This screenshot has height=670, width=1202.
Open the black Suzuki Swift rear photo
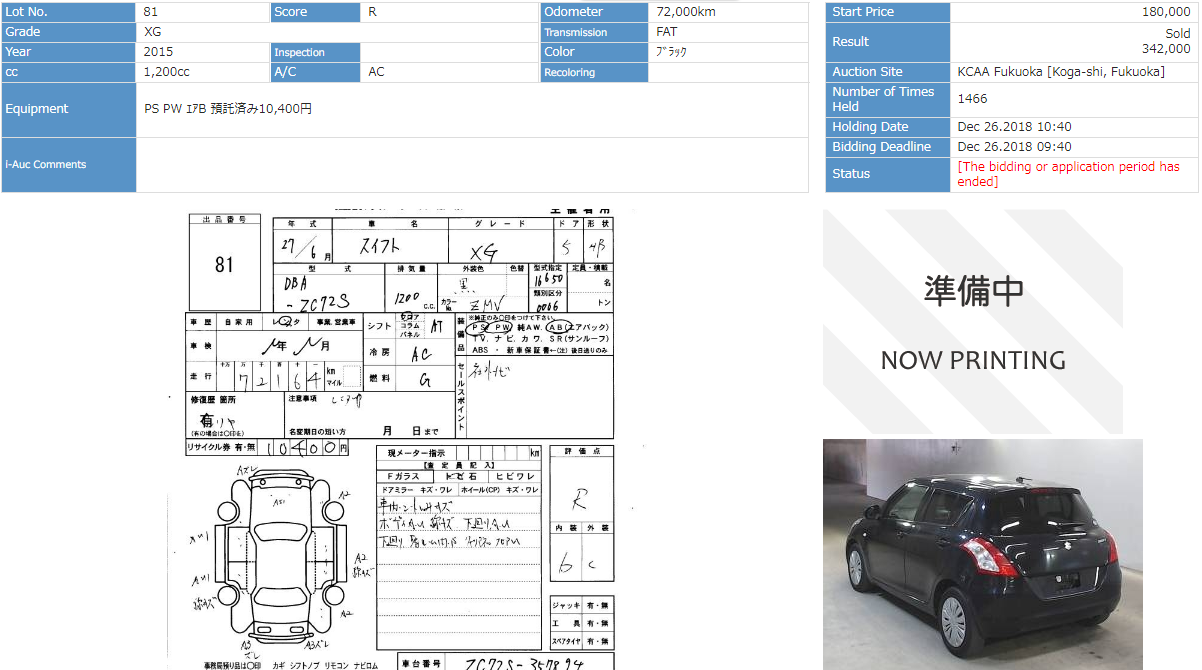click(982, 553)
